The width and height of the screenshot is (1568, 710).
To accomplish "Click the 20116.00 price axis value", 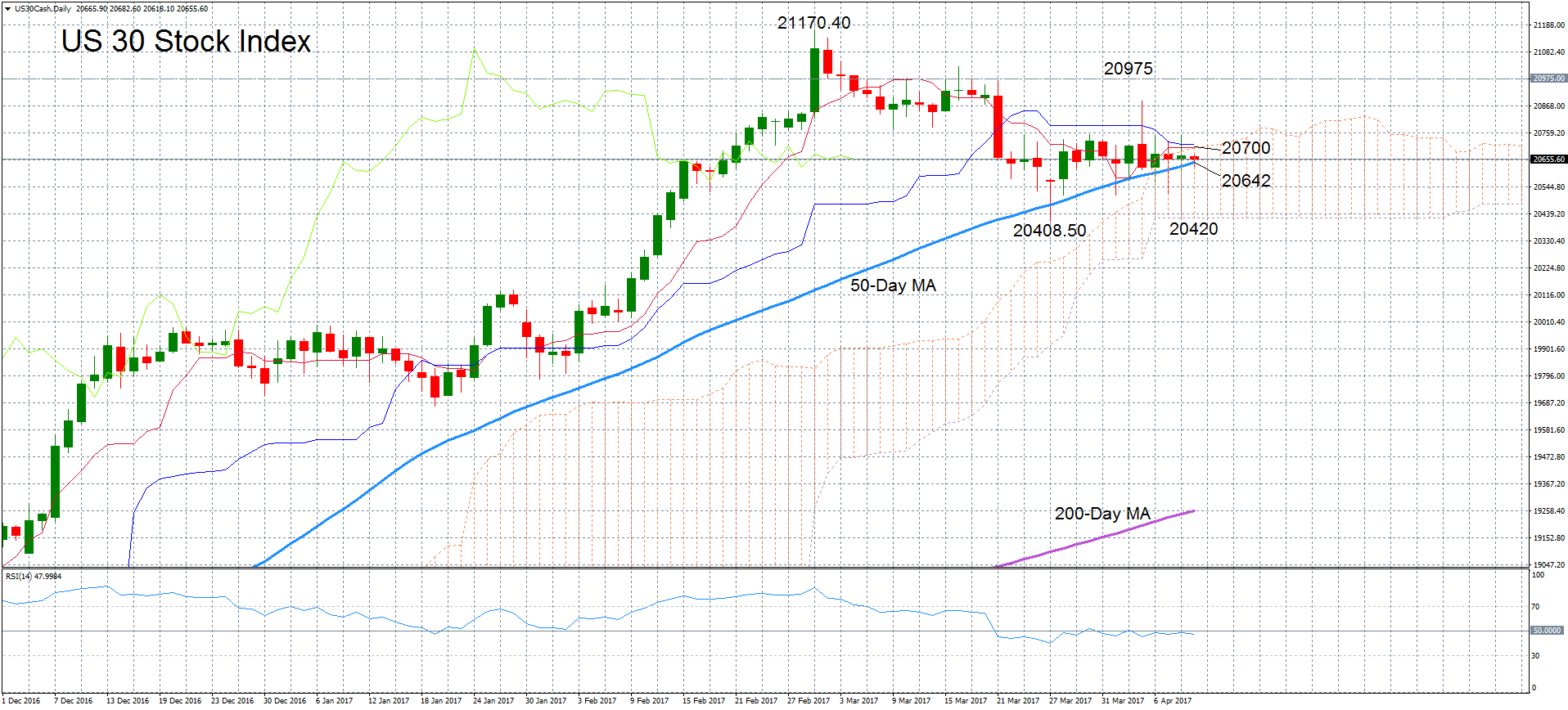I will 1548,295.
